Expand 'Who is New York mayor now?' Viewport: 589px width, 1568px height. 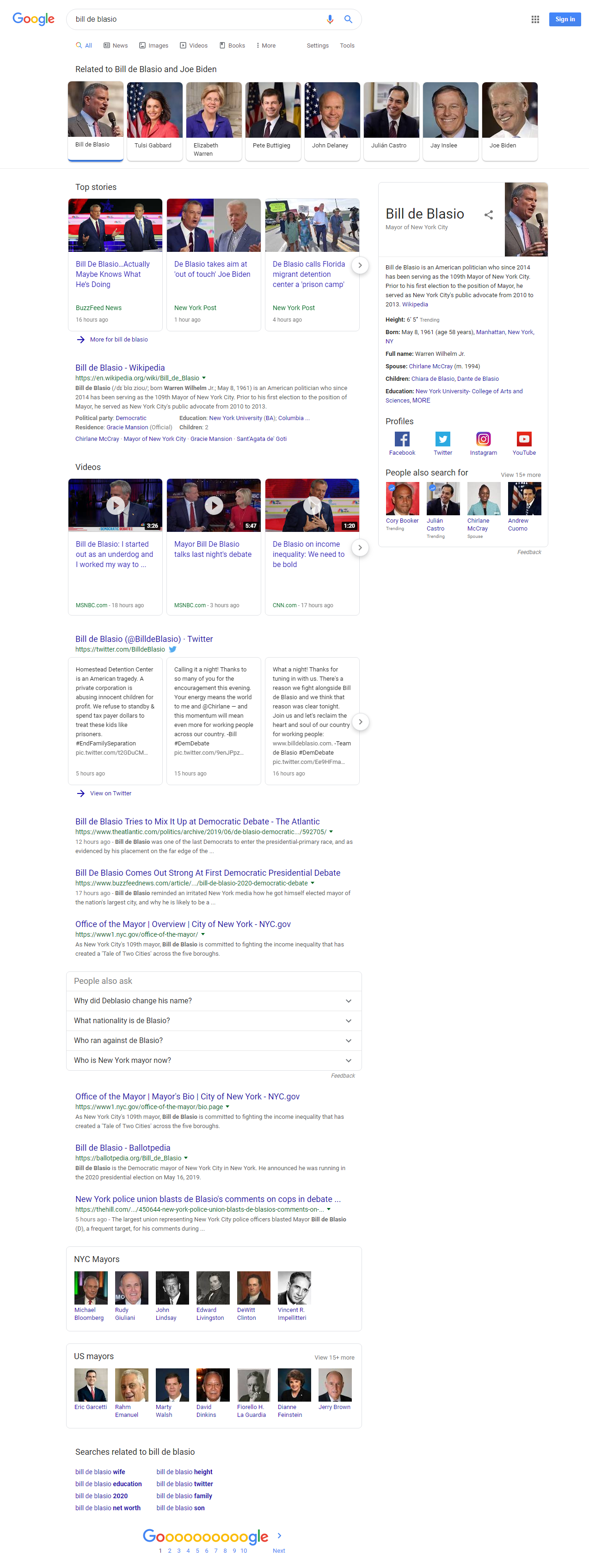(214, 1060)
